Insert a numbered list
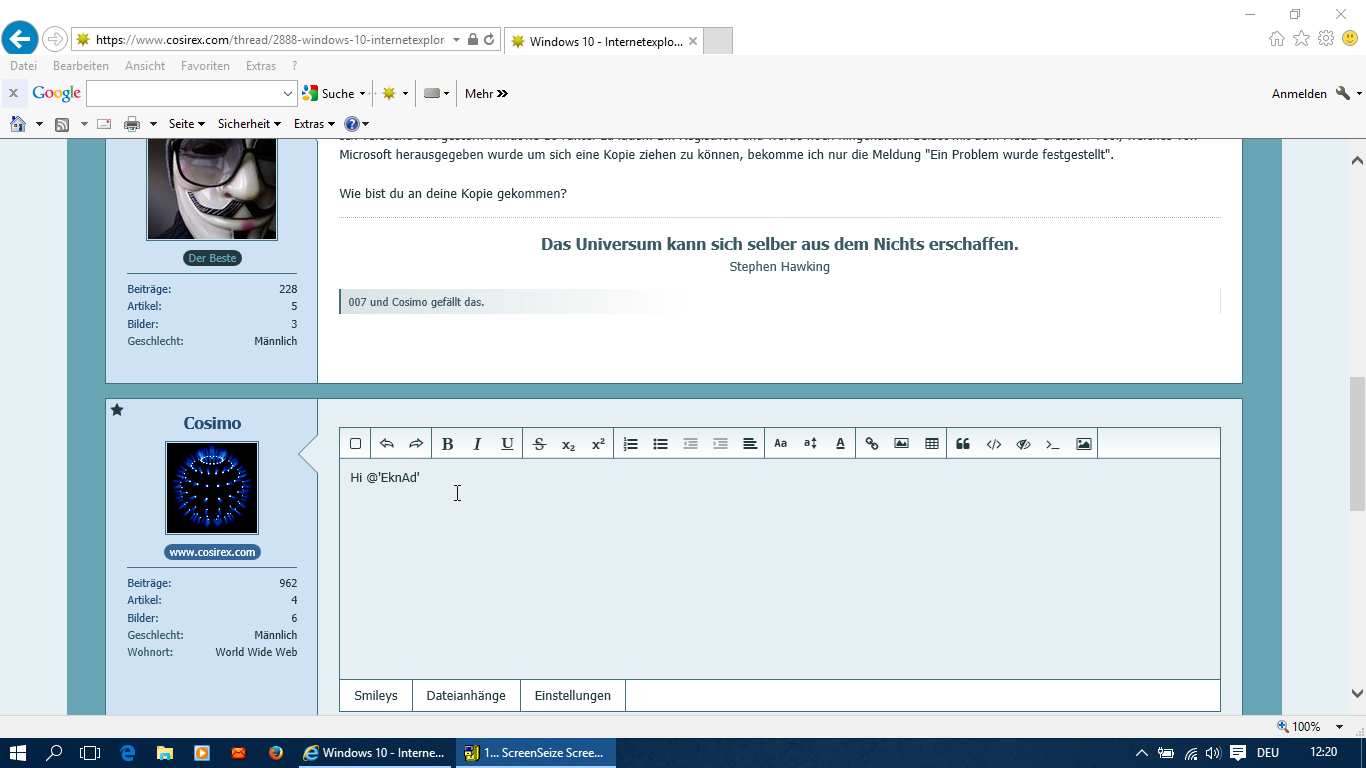The image size is (1366, 768). [630, 444]
